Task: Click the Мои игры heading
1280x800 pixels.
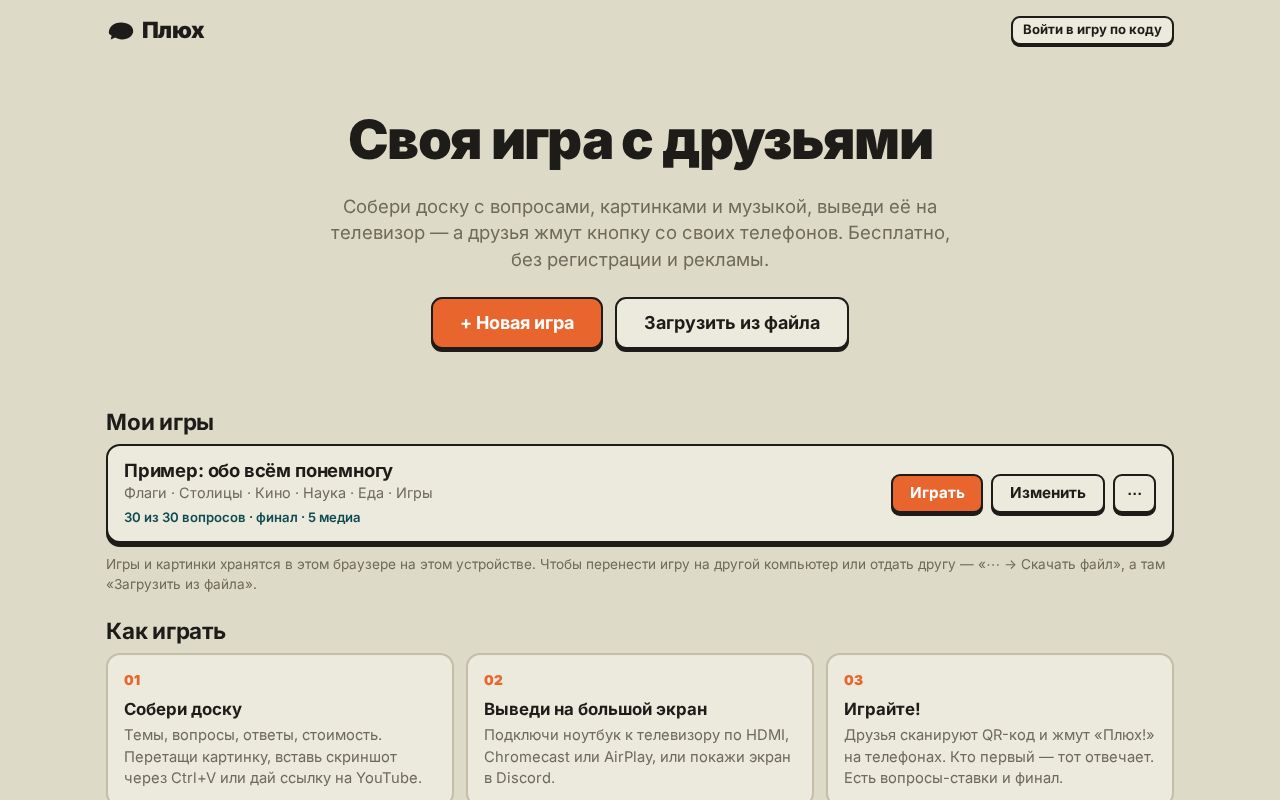Action: pyautogui.click(x=160, y=422)
